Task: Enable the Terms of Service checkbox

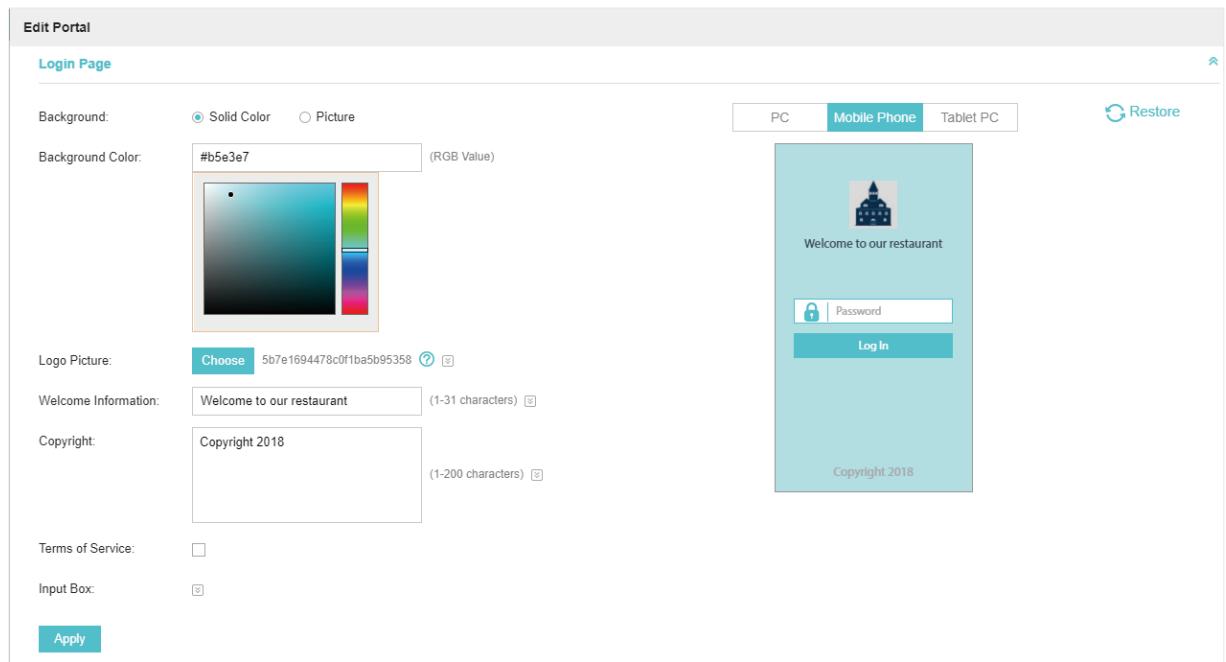Action: (x=198, y=549)
